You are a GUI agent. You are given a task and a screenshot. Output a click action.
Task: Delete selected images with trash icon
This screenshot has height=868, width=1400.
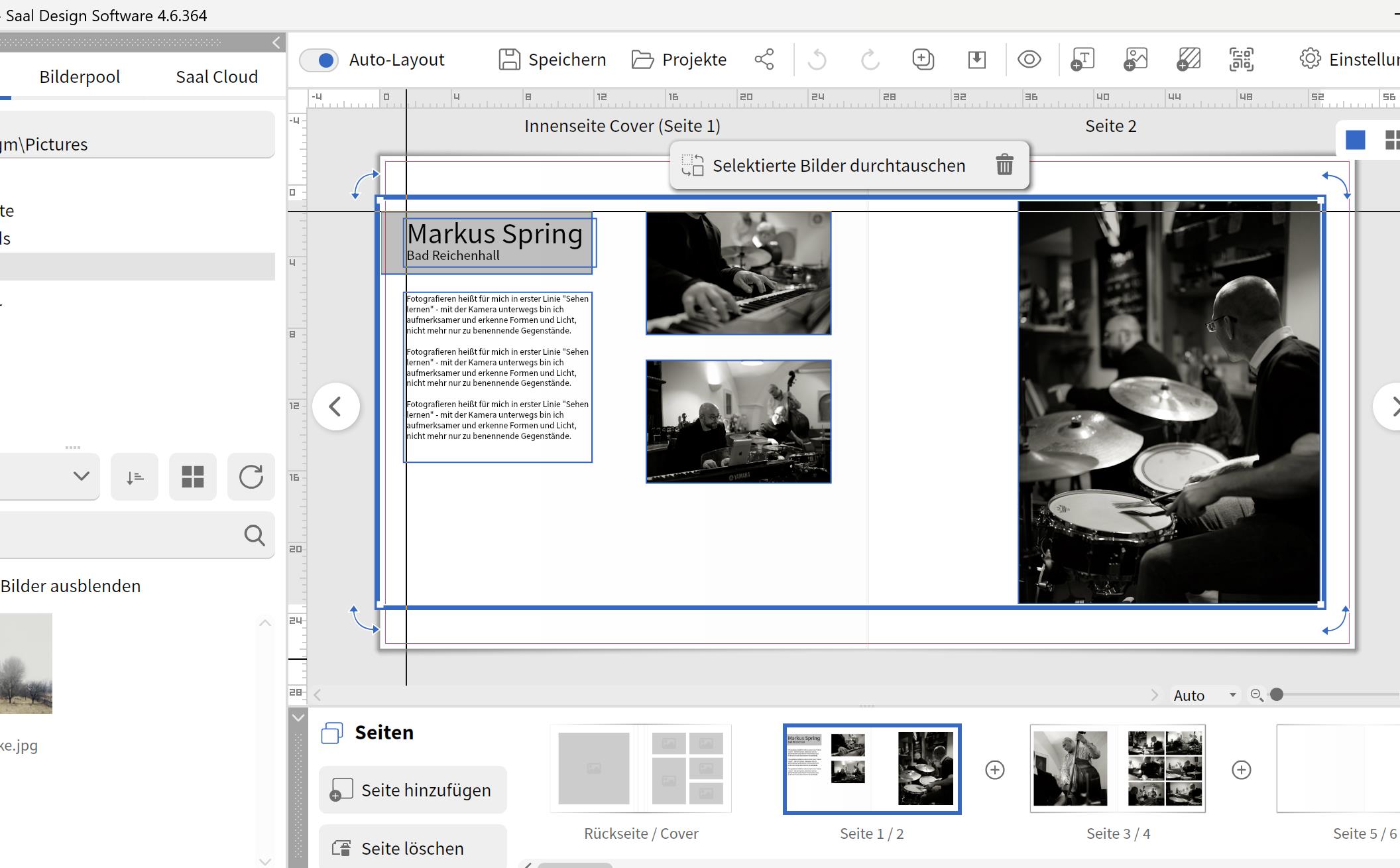1004,164
